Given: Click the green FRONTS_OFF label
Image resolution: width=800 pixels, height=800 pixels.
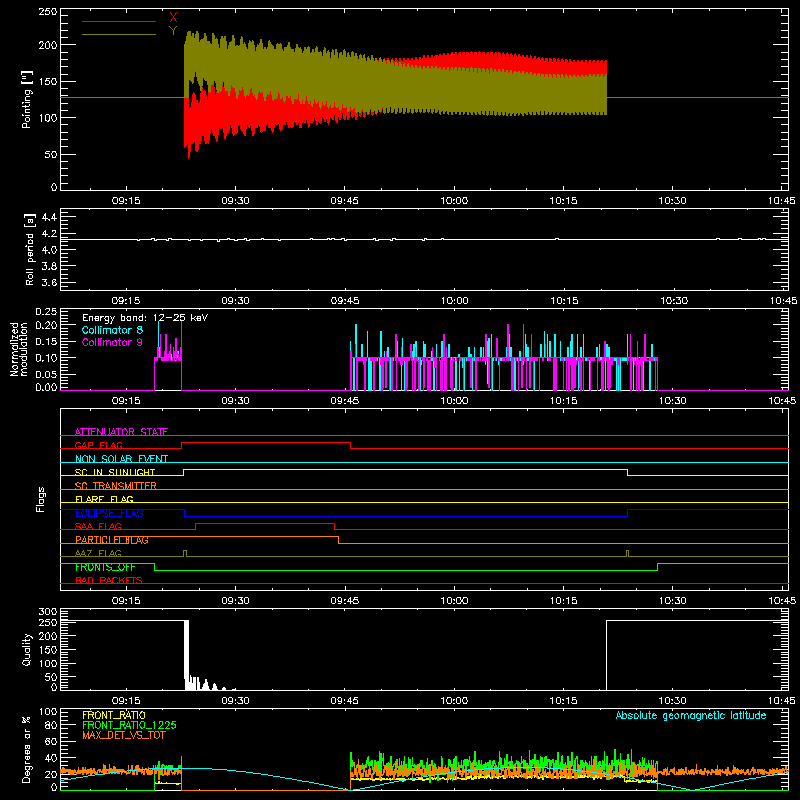Looking at the screenshot, I should pyautogui.click(x=105, y=567).
